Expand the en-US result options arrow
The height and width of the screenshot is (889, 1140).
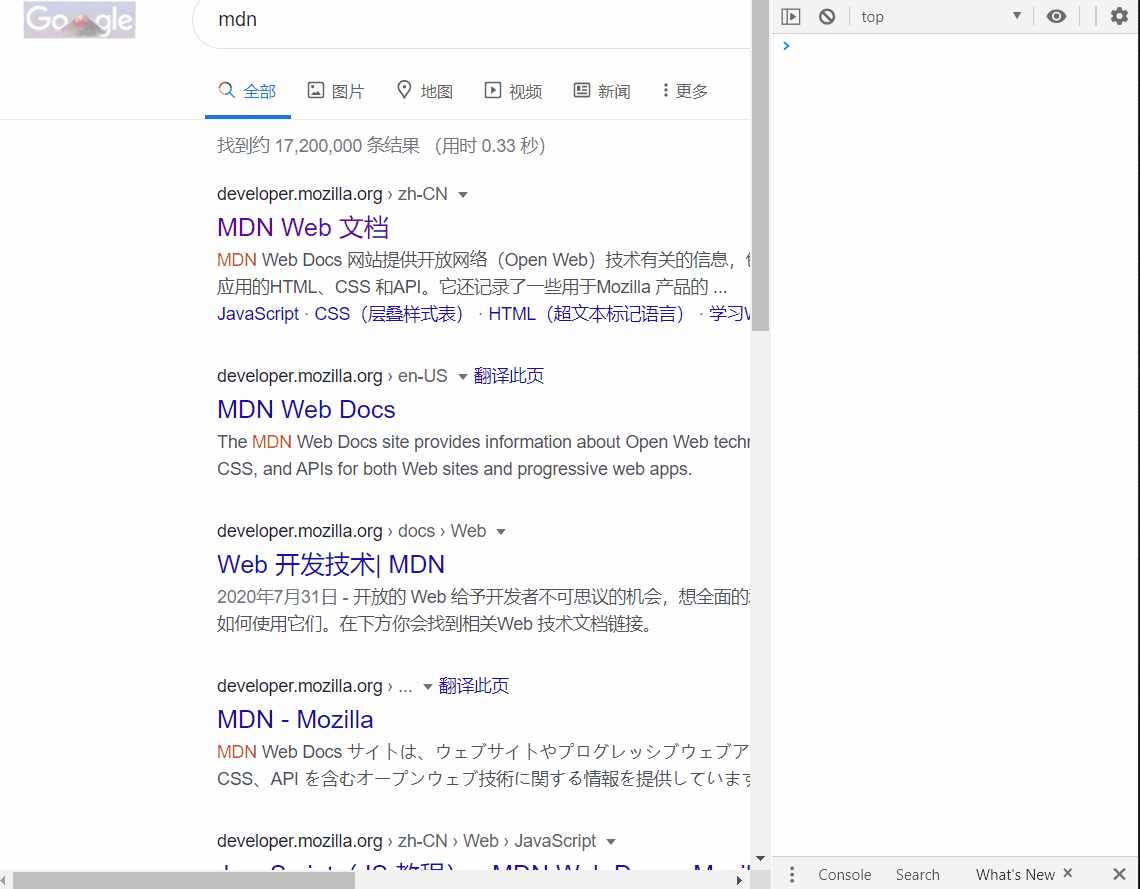(462, 377)
